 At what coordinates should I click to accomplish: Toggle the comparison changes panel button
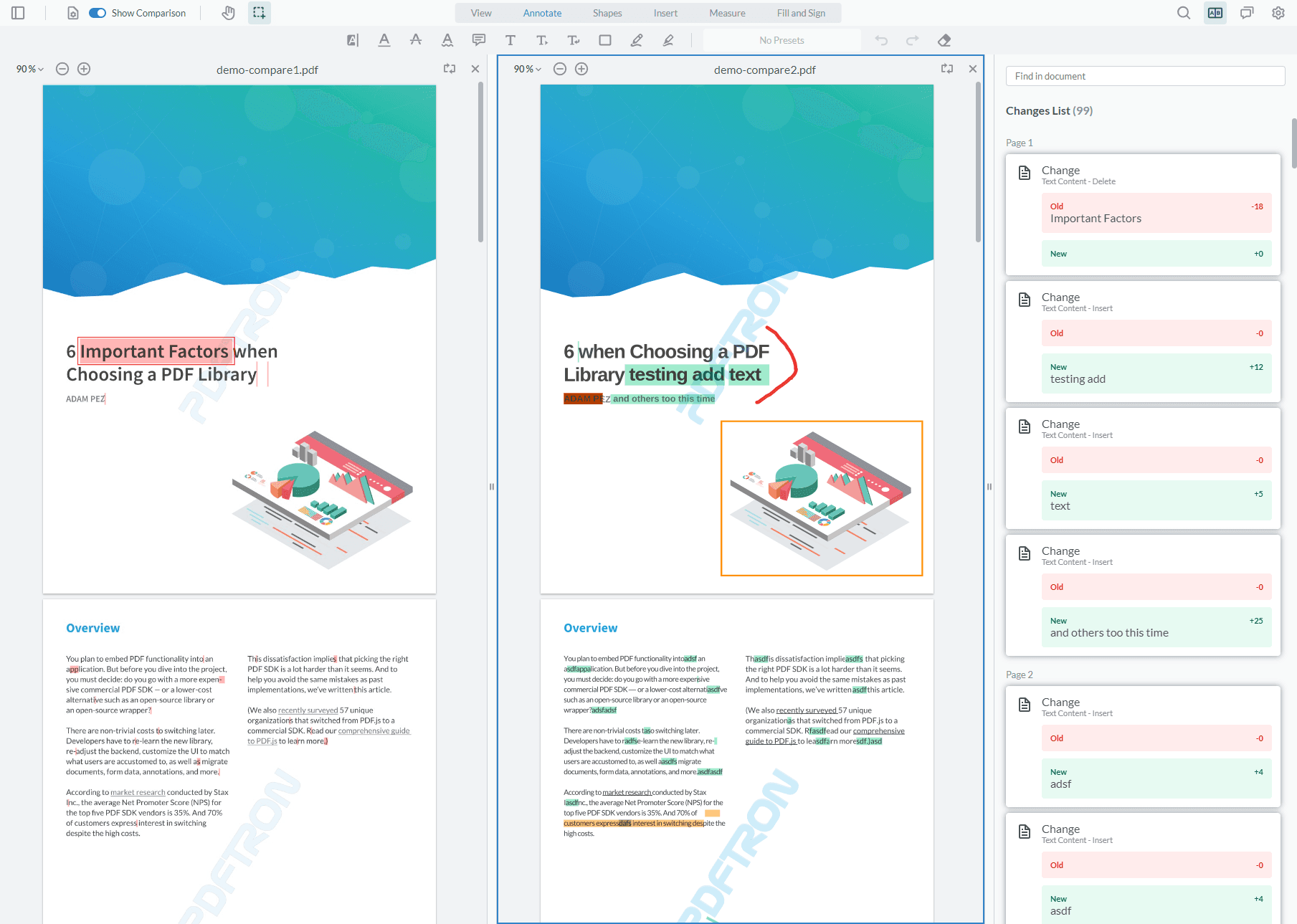[1215, 13]
